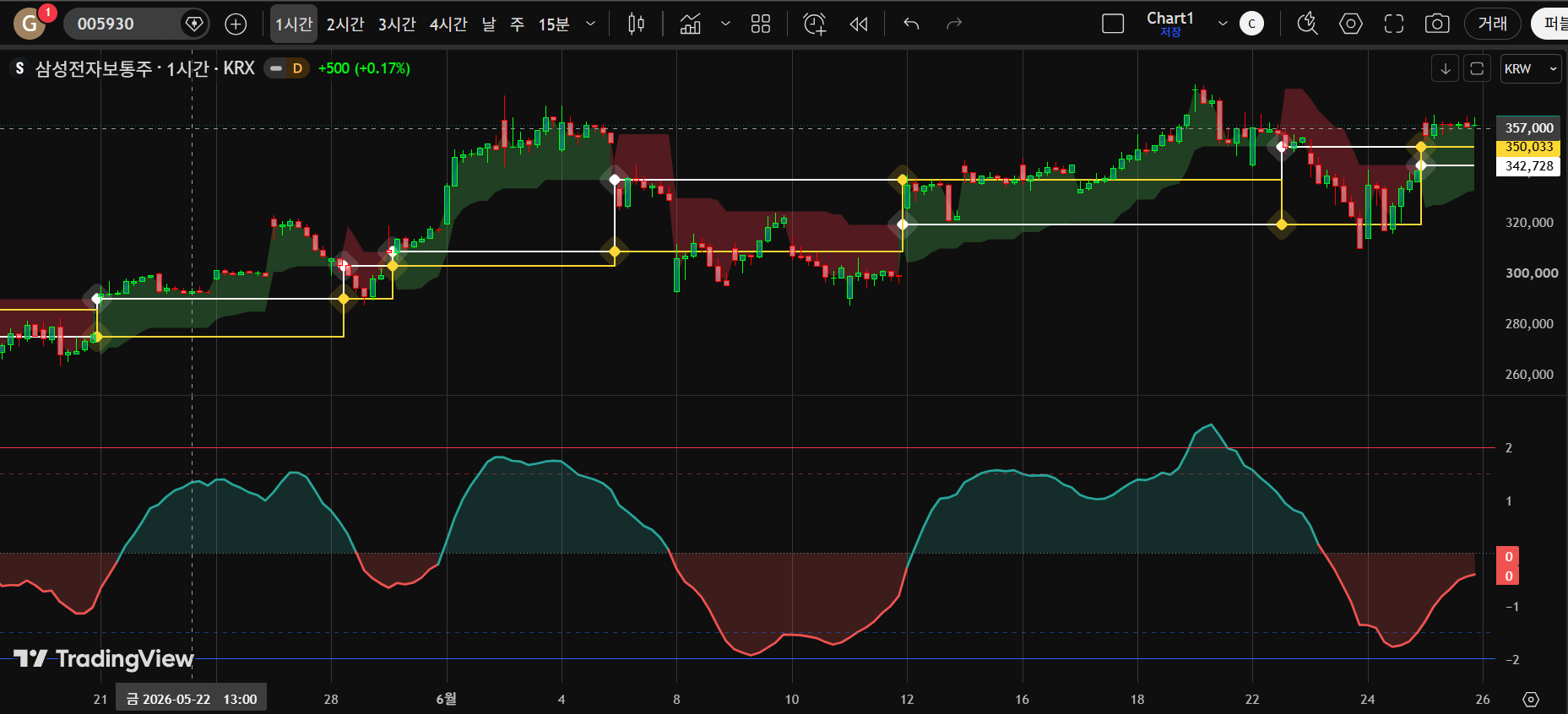Switch to the 2시간 interval
This screenshot has width=1568, height=714.
[345, 24]
